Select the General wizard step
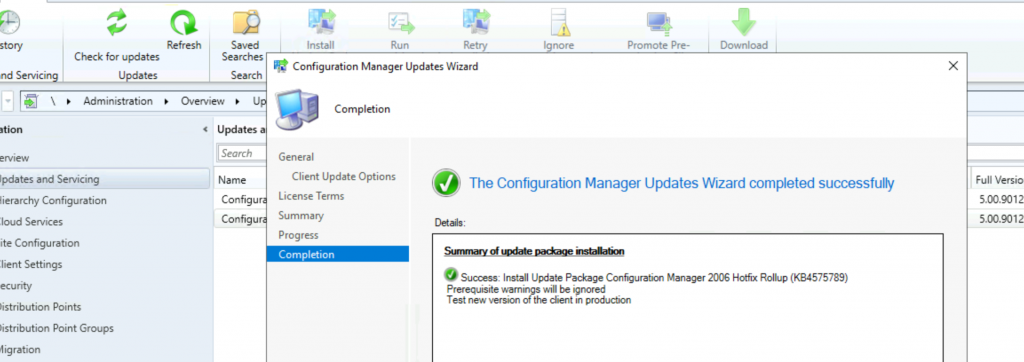The image size is (1024, 362). pyautogui.click(x=296, y=157)
